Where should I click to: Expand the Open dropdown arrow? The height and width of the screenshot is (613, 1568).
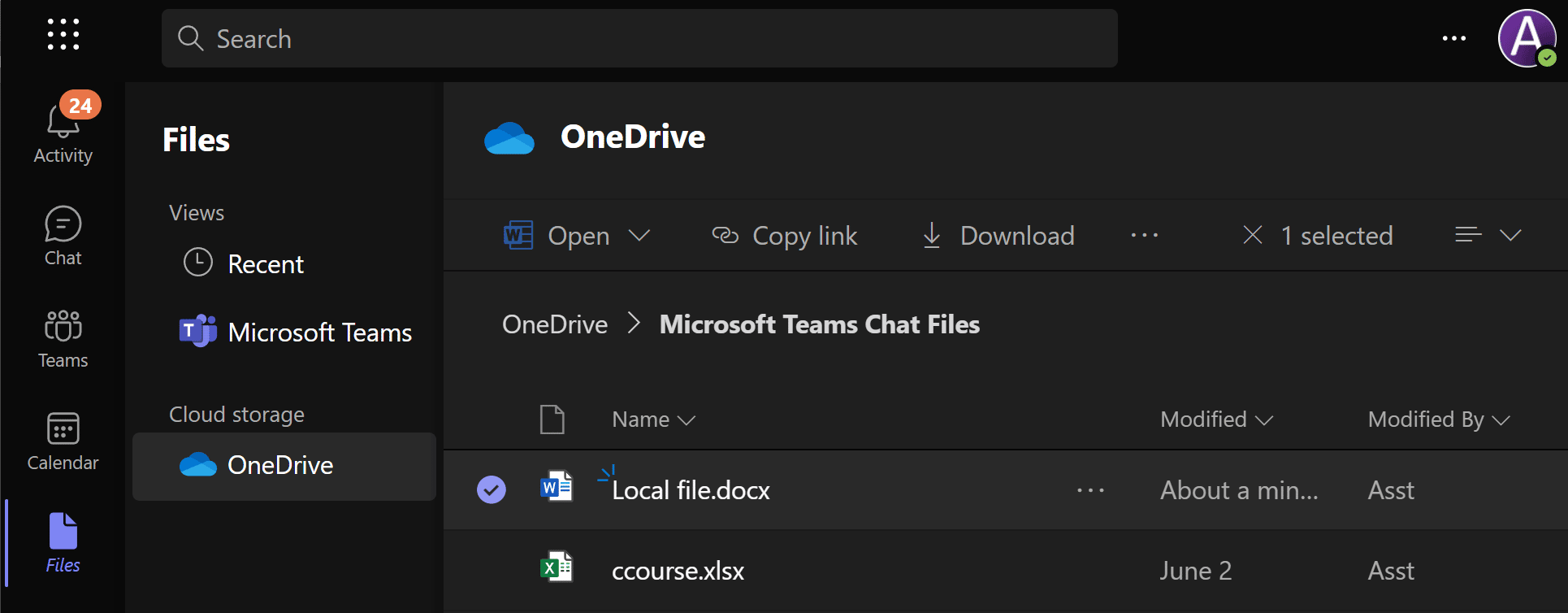(639, 236)
